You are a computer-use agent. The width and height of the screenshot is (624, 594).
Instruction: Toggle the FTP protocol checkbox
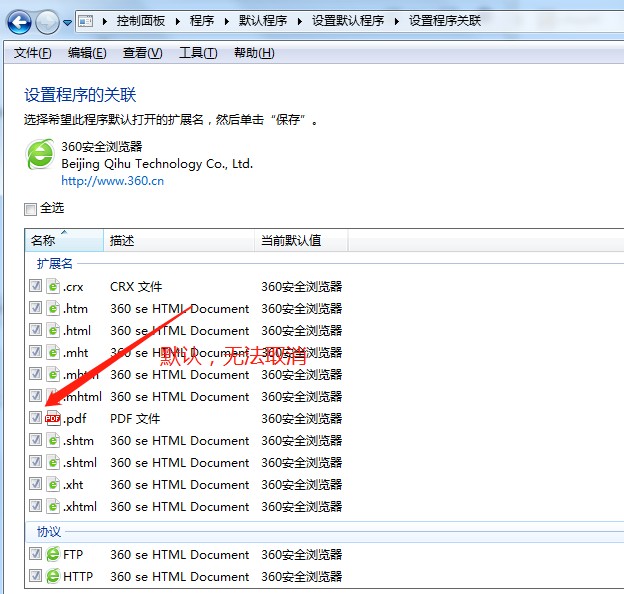pos(35,553)
